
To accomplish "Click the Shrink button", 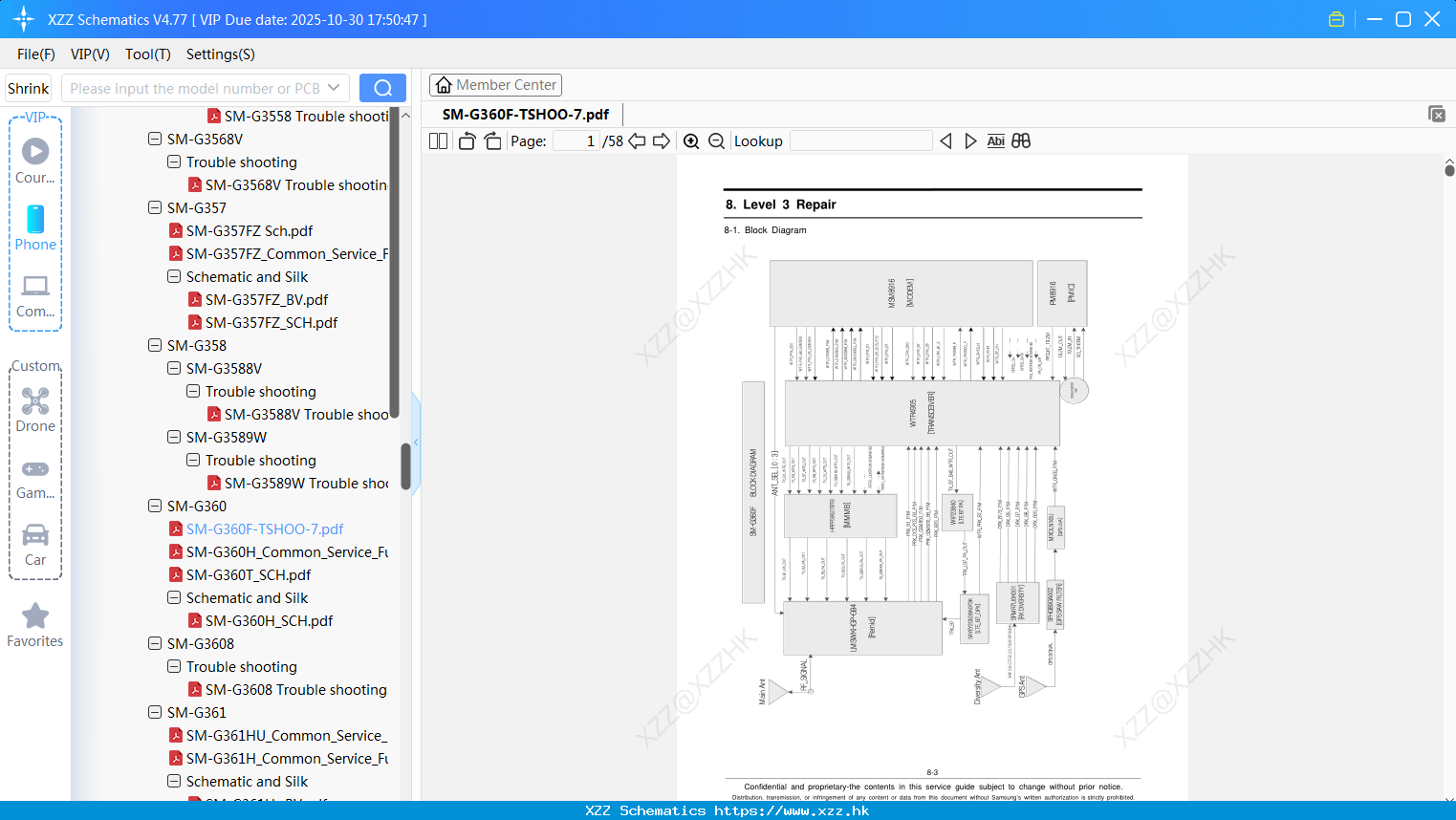I will pyautogui.click(x=28, y=88).
